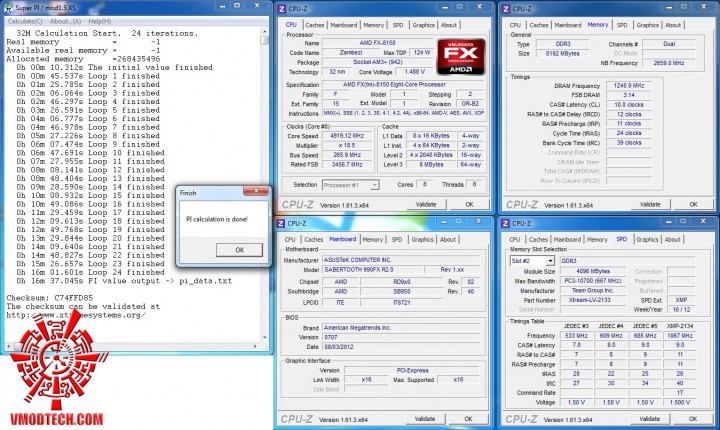Click OK in the Mainboard tab window
This screenshot has width=720, height=430.
[468, 419]
